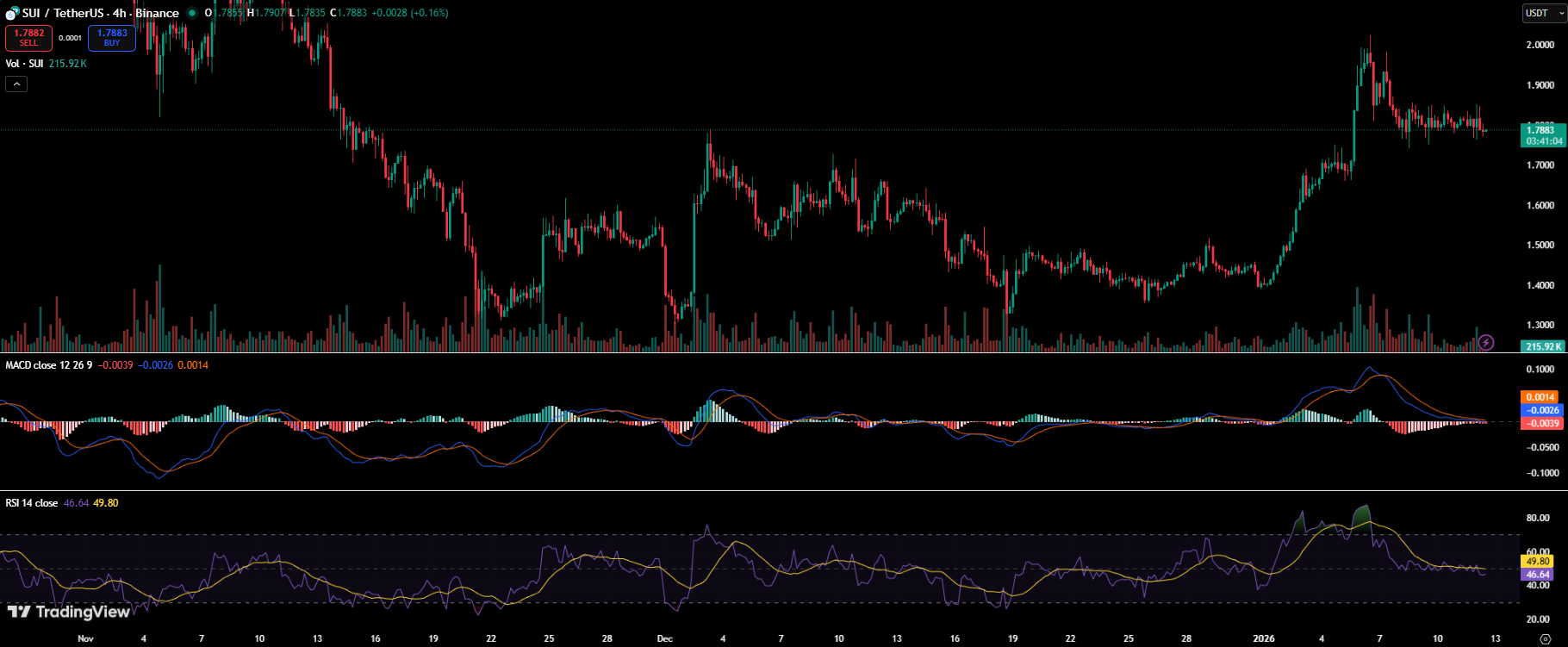The width and height of the screenshot is (1568, 647).
Task: Click the orange 0.0014 MACD axis label
Action: click(x=1541, y=397)
